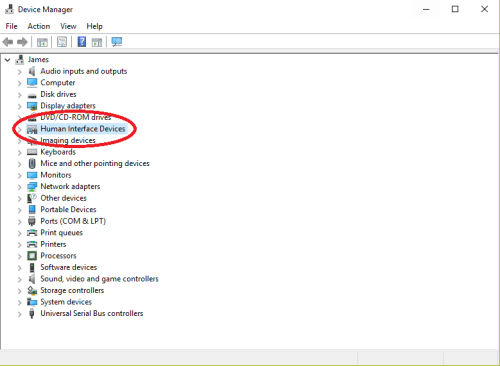Expand the Display adapters category
The image size is (500, 366).
(20, 106)
